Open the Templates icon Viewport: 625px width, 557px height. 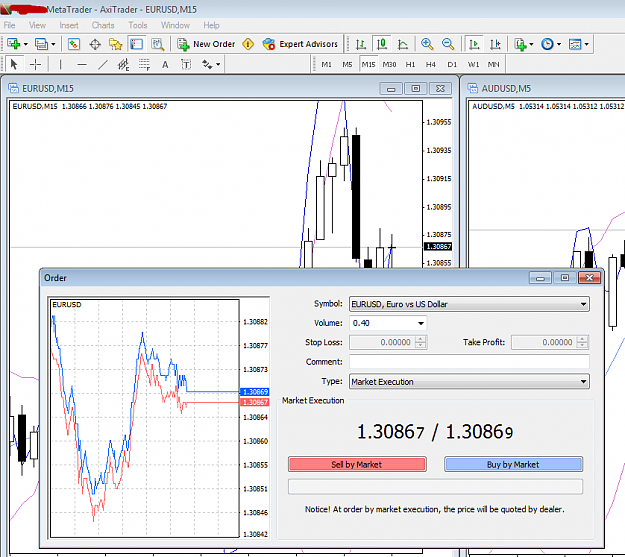(575, 44)
